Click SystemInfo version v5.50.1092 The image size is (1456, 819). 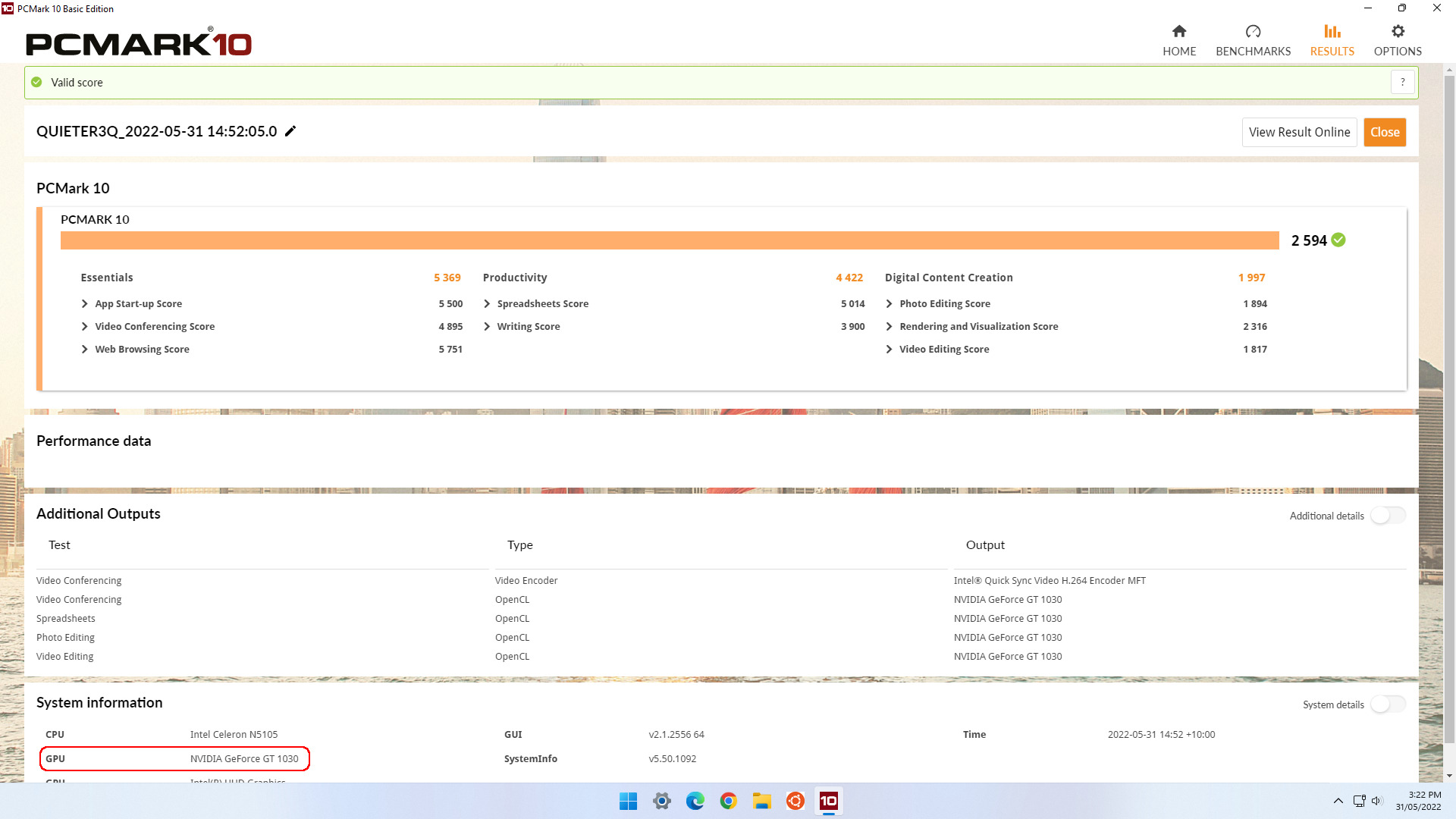[x=673, y=758]
